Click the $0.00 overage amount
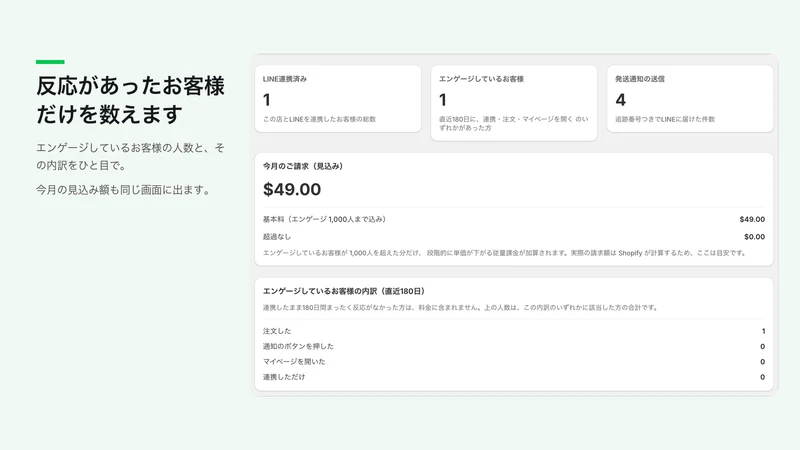This screenshot has width=800, height=450. click(754, 237)
